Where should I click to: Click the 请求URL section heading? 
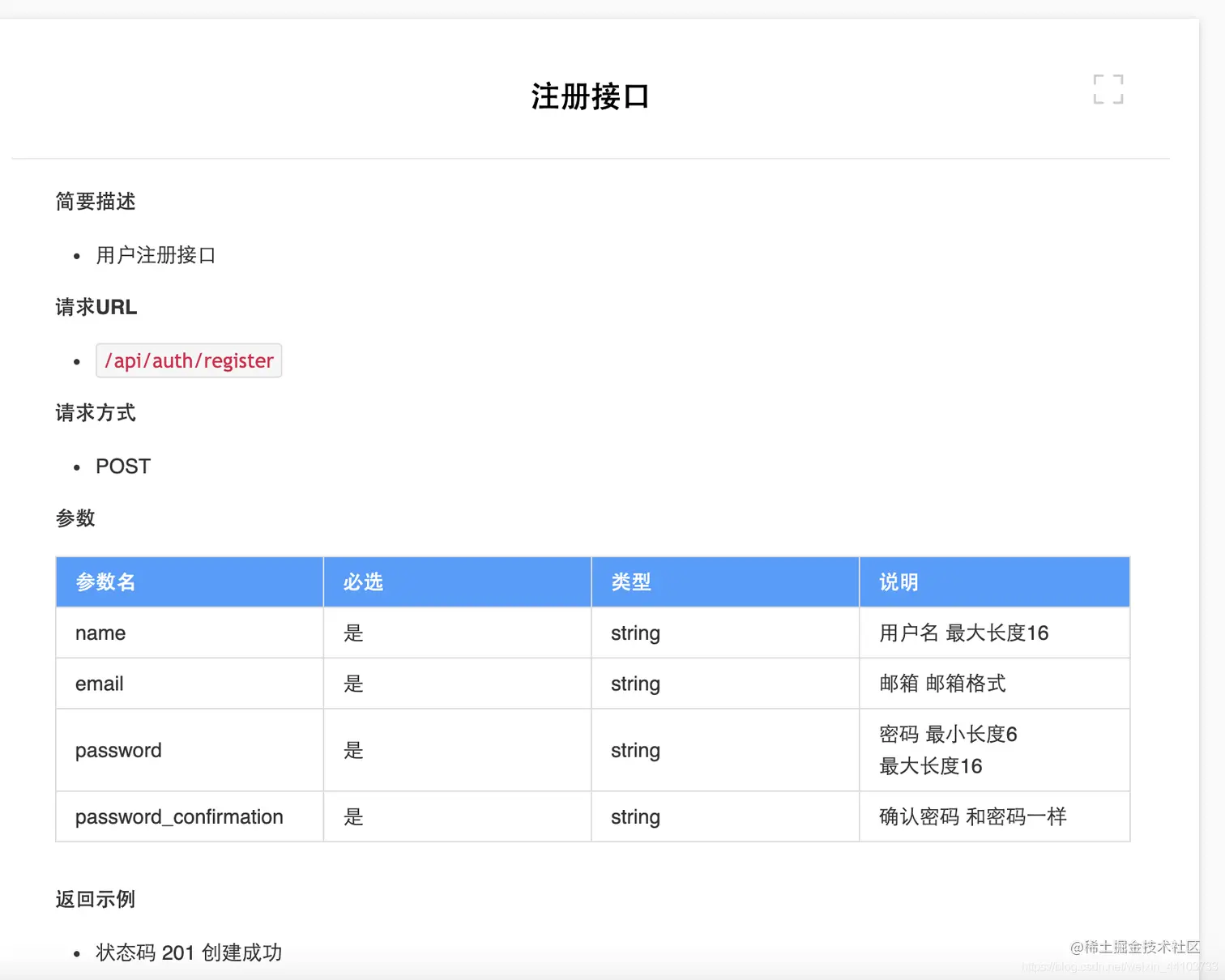tap(95, 307)
